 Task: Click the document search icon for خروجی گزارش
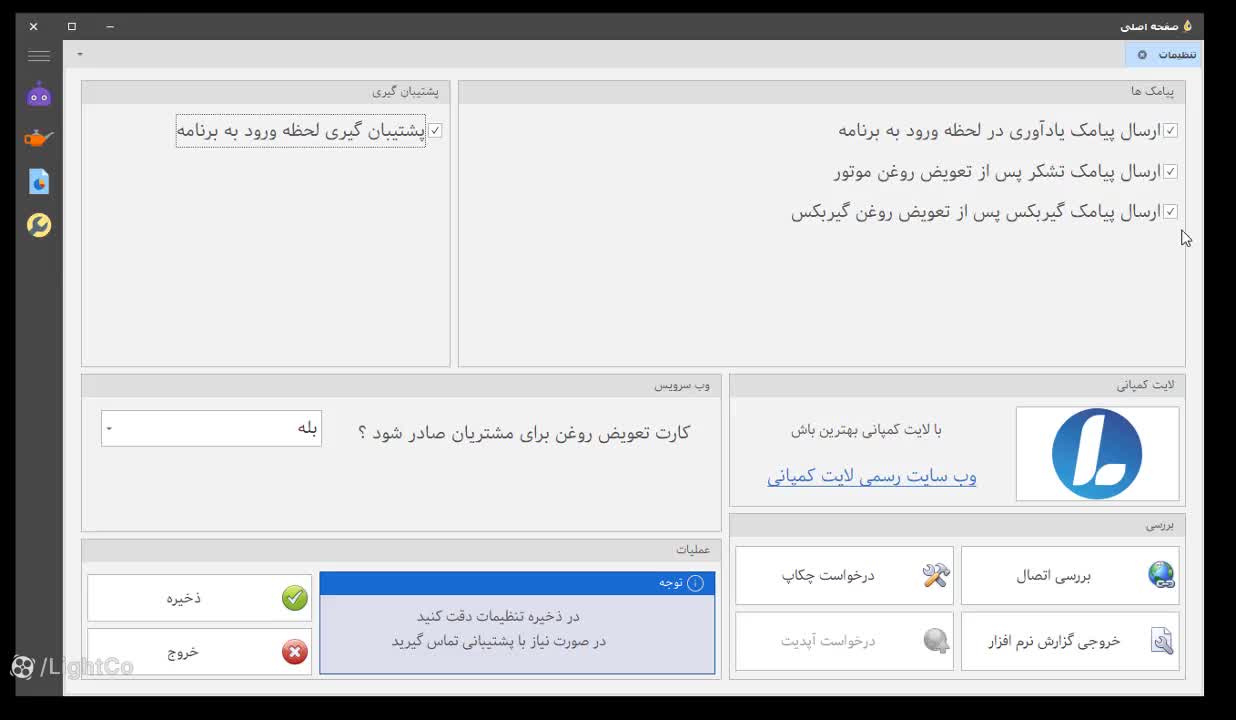tap(1161, 641)
